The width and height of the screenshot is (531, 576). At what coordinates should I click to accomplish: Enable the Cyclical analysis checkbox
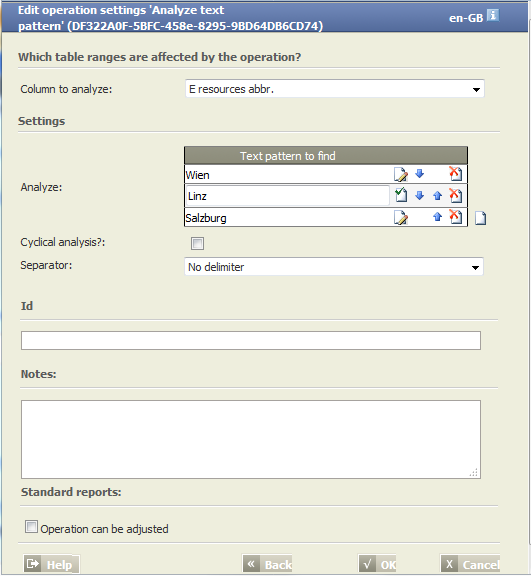pos(197,243)
